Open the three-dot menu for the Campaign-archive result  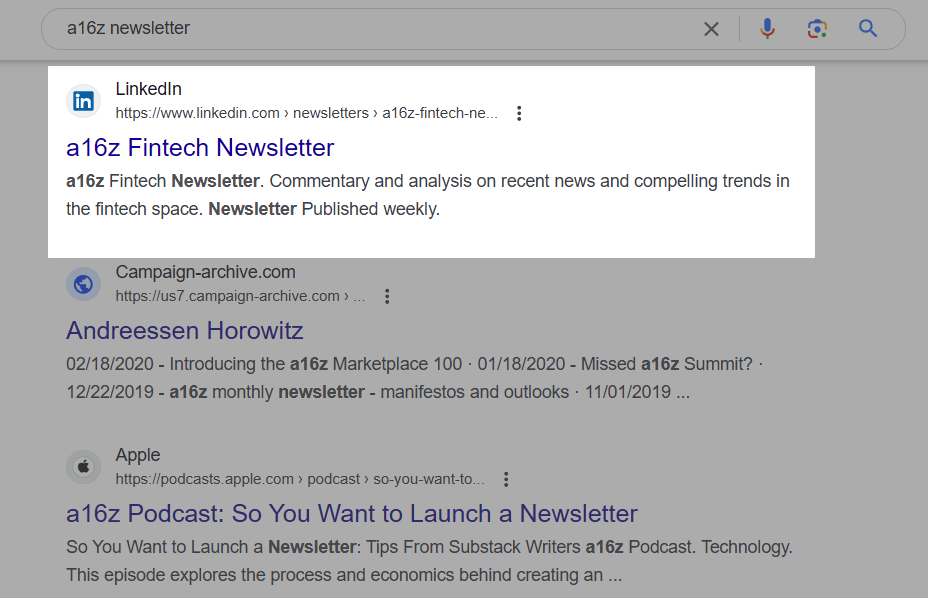(x=387, y=296)
